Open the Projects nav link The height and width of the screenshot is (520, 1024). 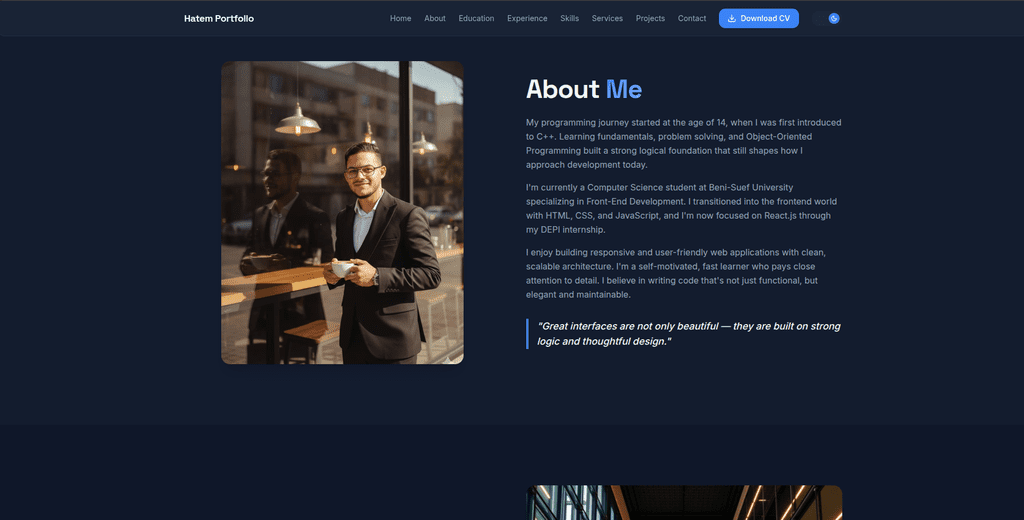650,18
